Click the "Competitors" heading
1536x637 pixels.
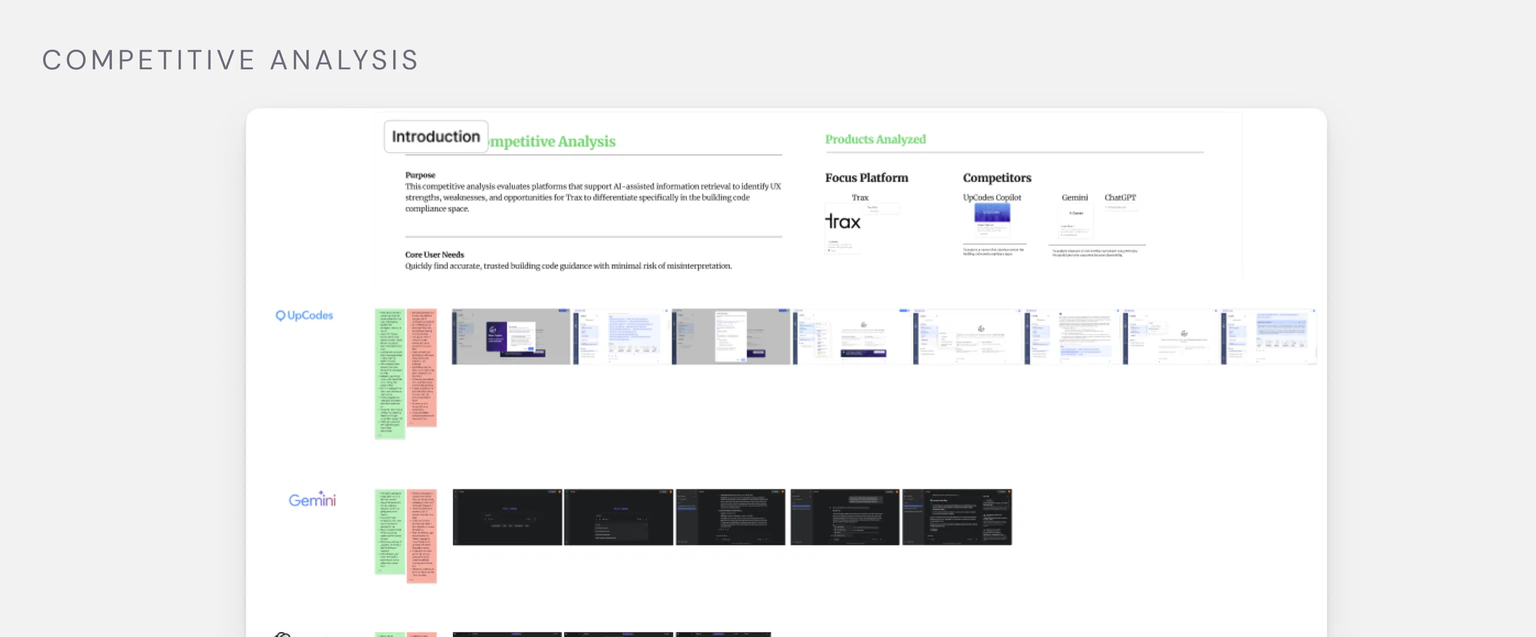pyautogui.click(x=997, y=178)
